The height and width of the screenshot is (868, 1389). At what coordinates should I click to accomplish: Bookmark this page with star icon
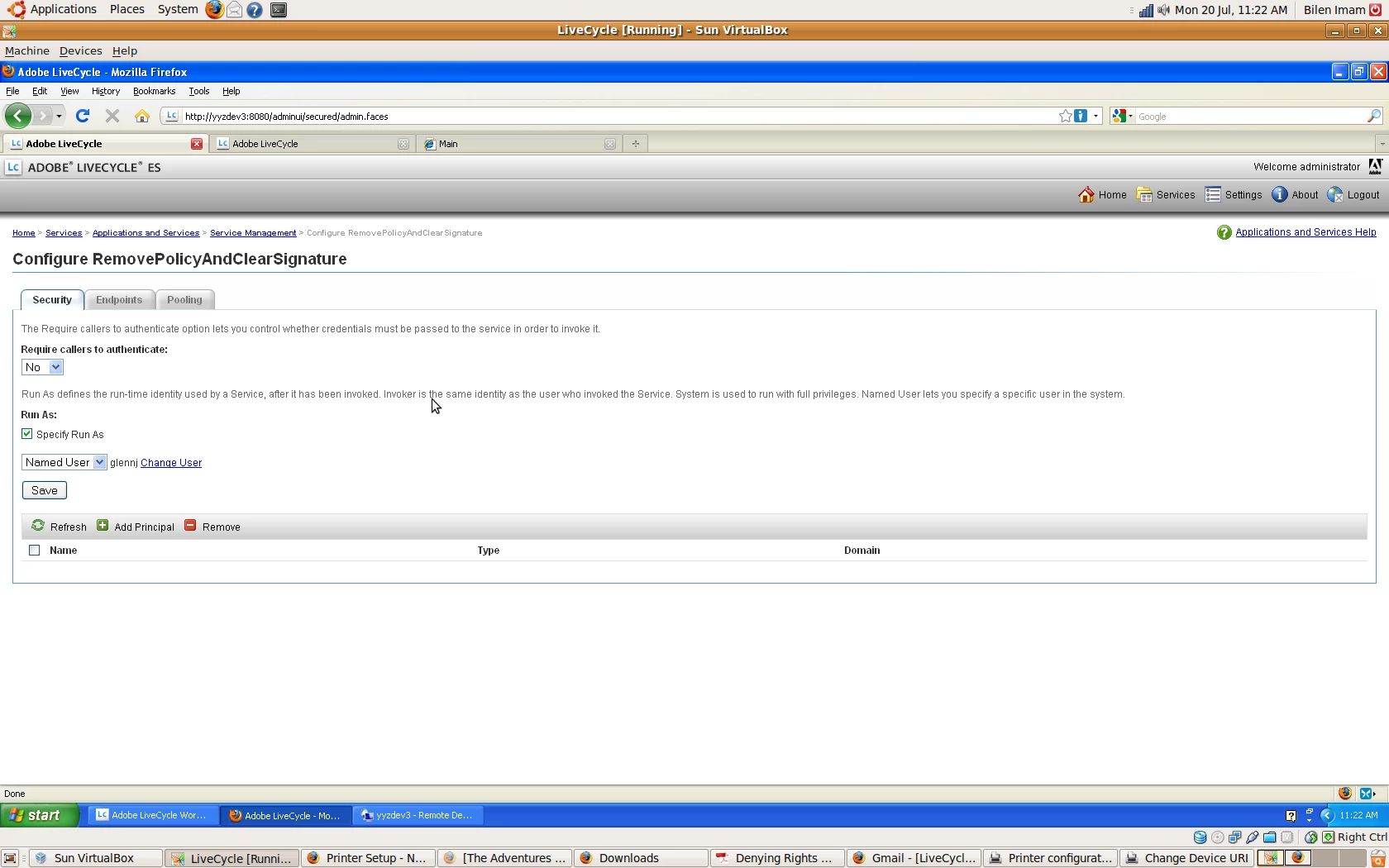coord(1065,117)
